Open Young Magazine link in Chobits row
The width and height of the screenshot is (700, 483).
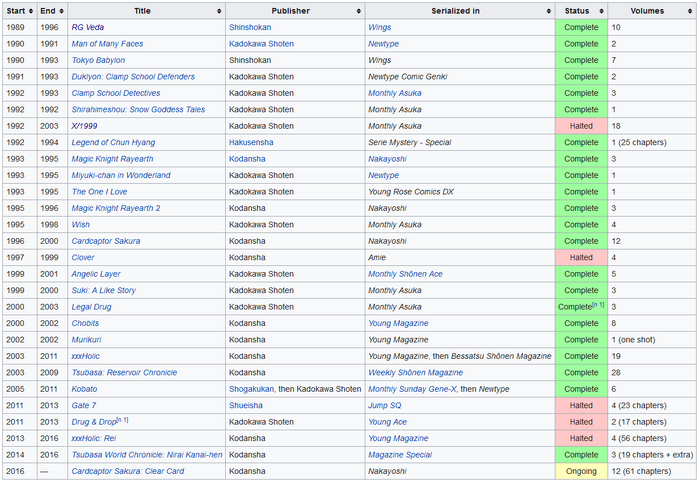pyautogui.click(x=398, y=323)
